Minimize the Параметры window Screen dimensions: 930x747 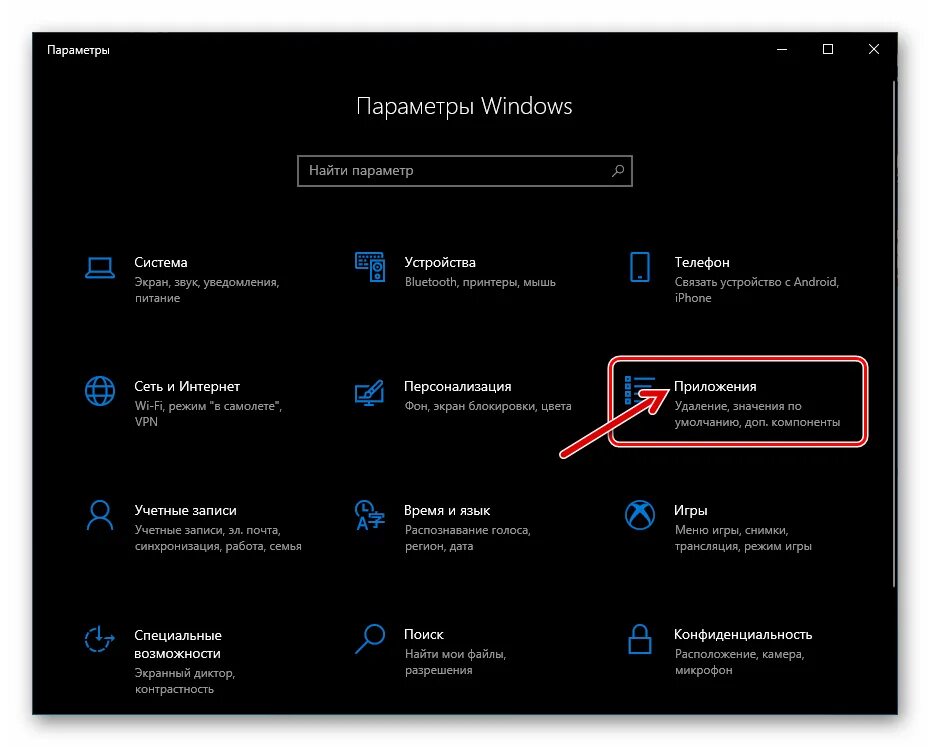(x=782, y=49)
